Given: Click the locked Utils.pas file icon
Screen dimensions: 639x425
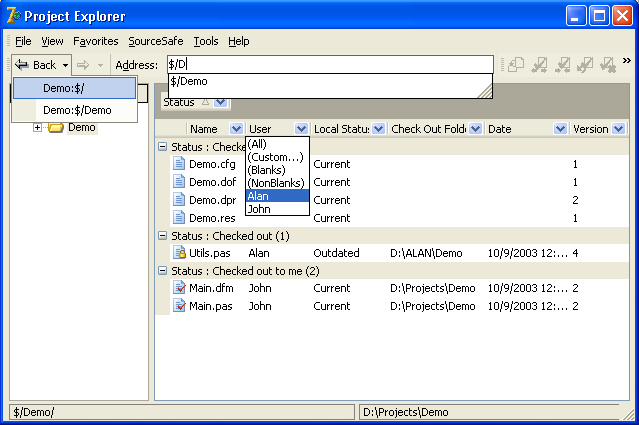Looking at the screenshot, I should point(180,254).
